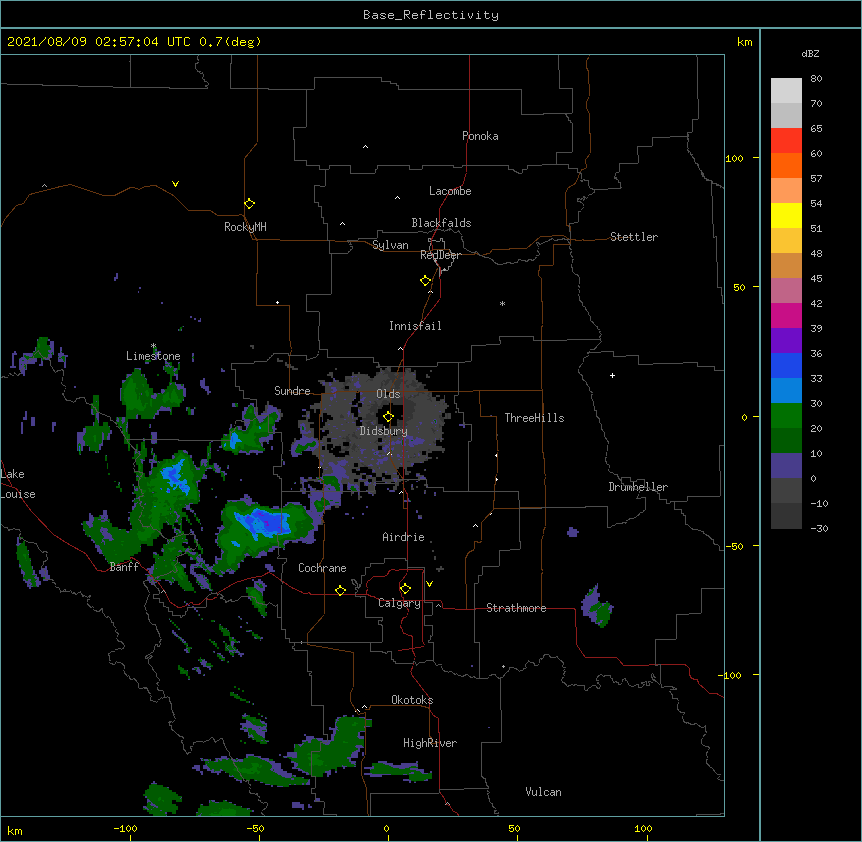Click the white asterisk marker east of Innisfail
The height and width of the screenshot is (842, 862).
502,303
